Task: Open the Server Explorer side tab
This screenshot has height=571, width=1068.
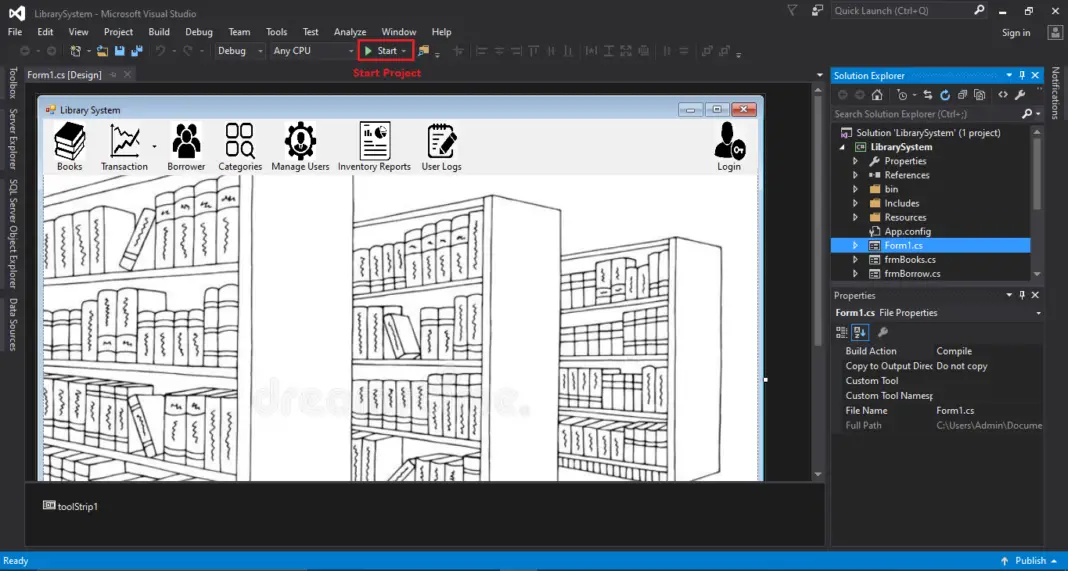Action: pos(12,139)
